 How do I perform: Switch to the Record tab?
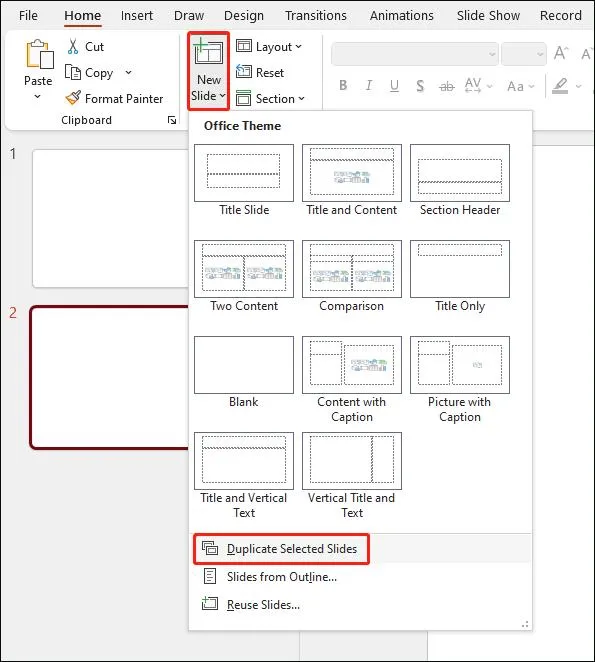pos(560,16)
